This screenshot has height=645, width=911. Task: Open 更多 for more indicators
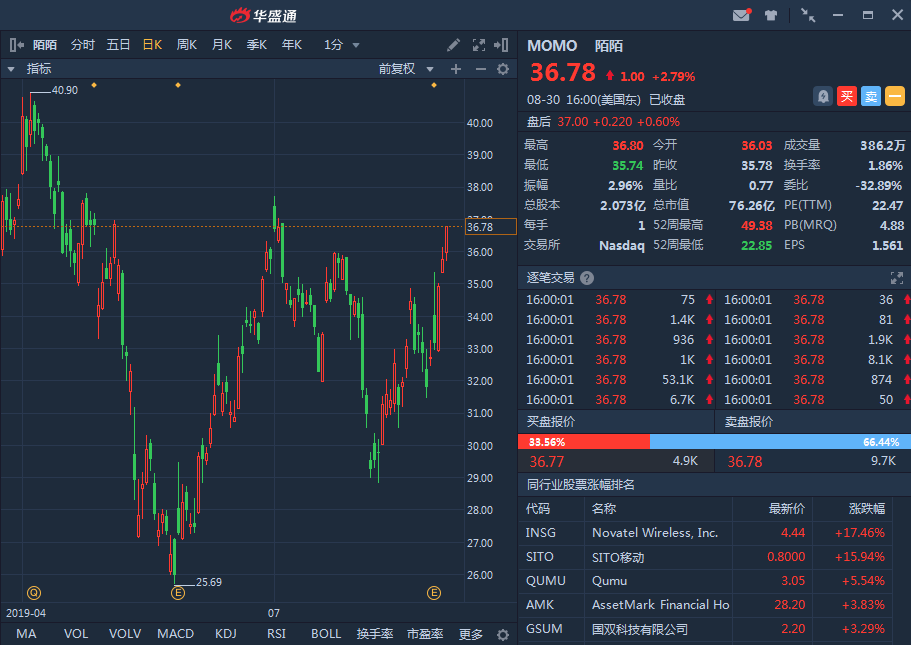(471, 634)
